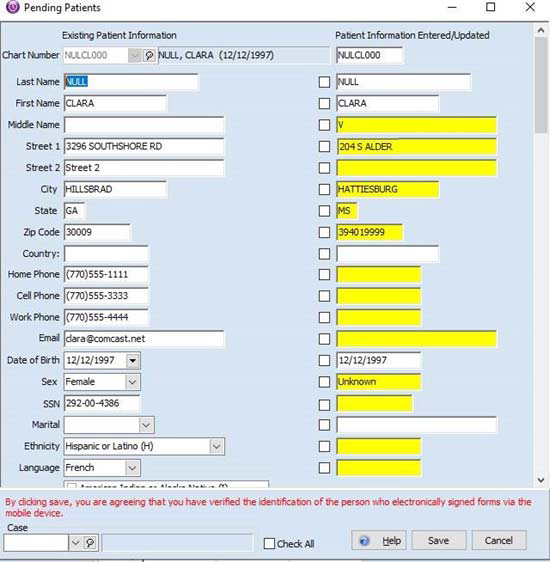Tick the Middle Name update checkbox
The image size is (550, 562).
pyautogui.click(x=324, y=125)
